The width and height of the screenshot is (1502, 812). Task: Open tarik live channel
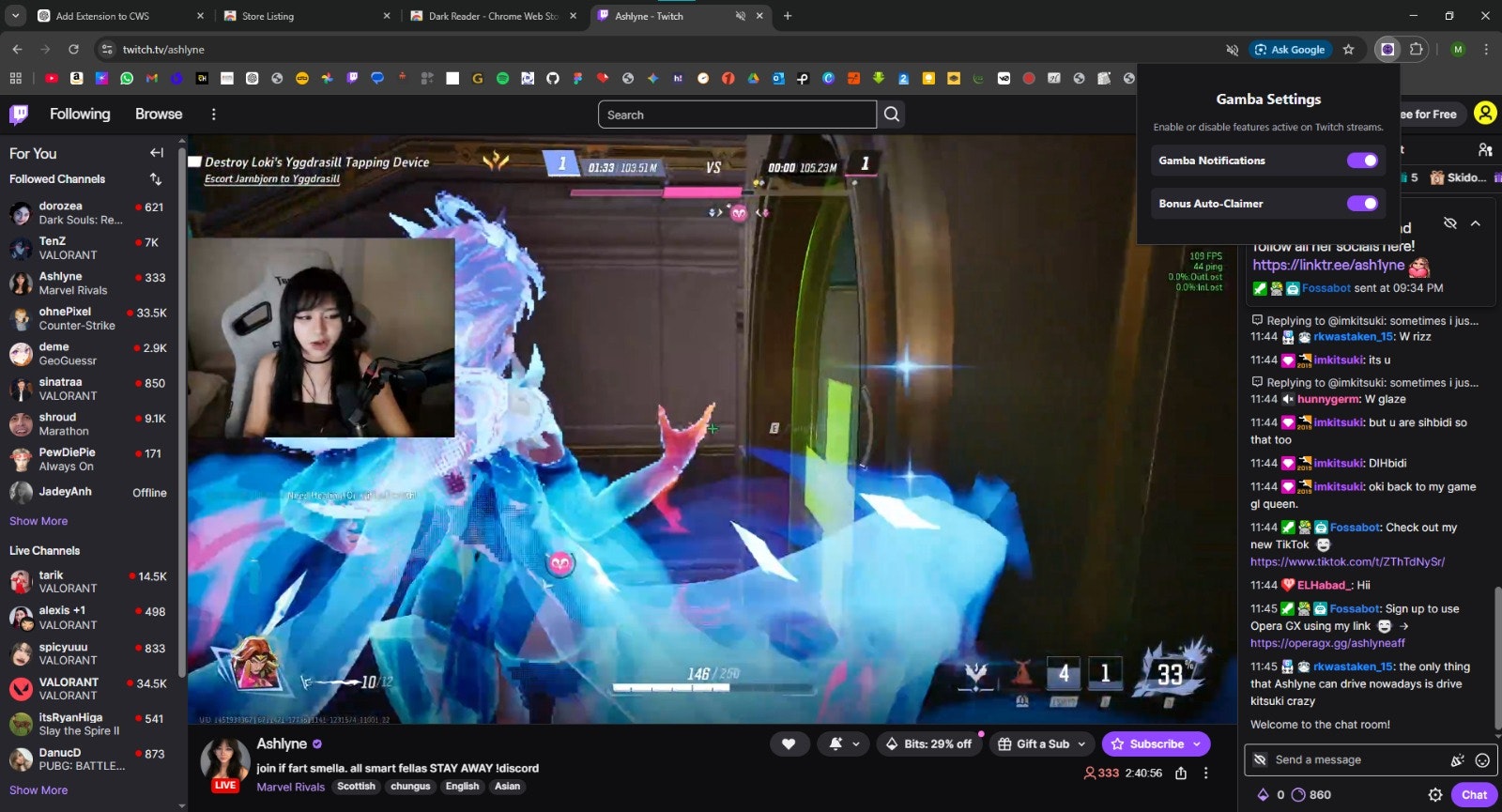pos(87,582)
